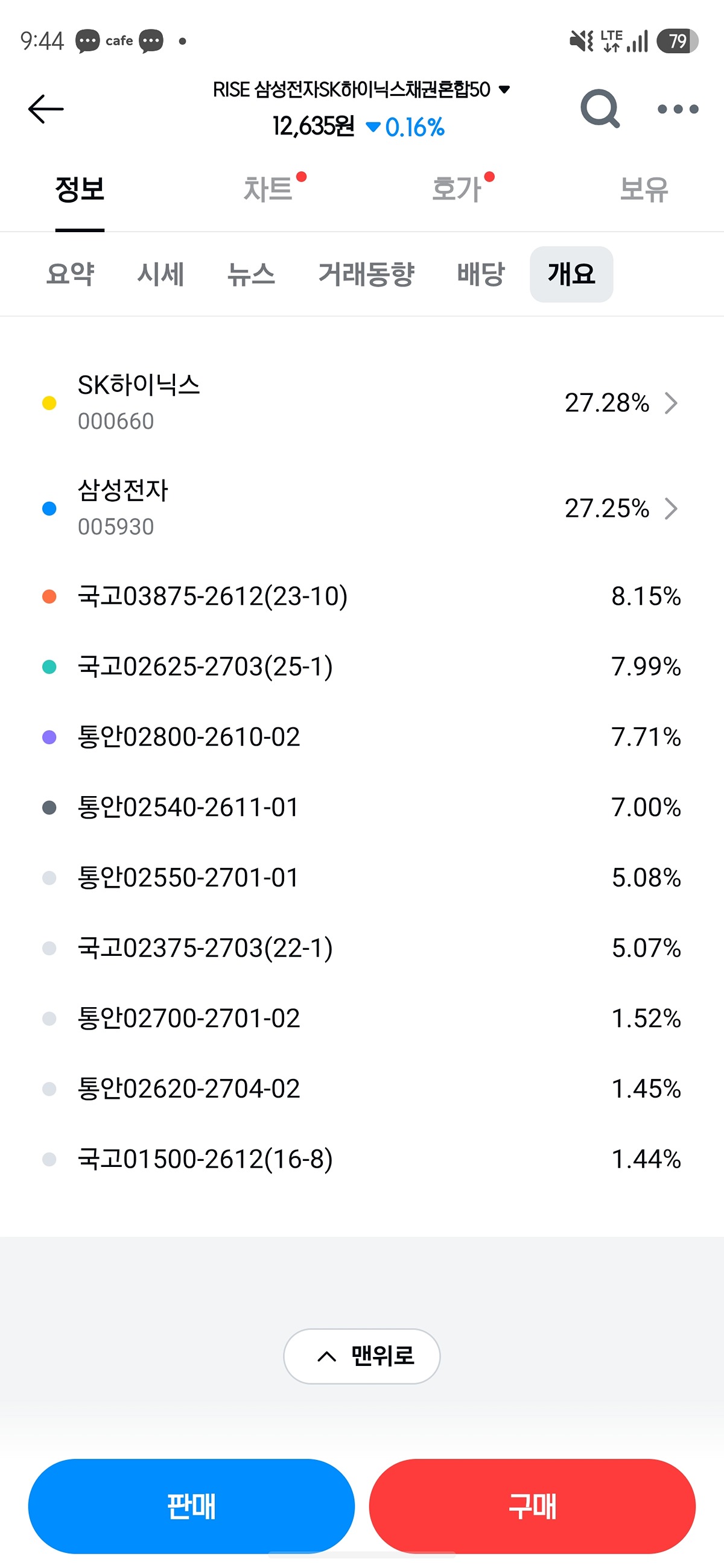
Task: Select the 배당 sub-tab
Action: [481, 274]
